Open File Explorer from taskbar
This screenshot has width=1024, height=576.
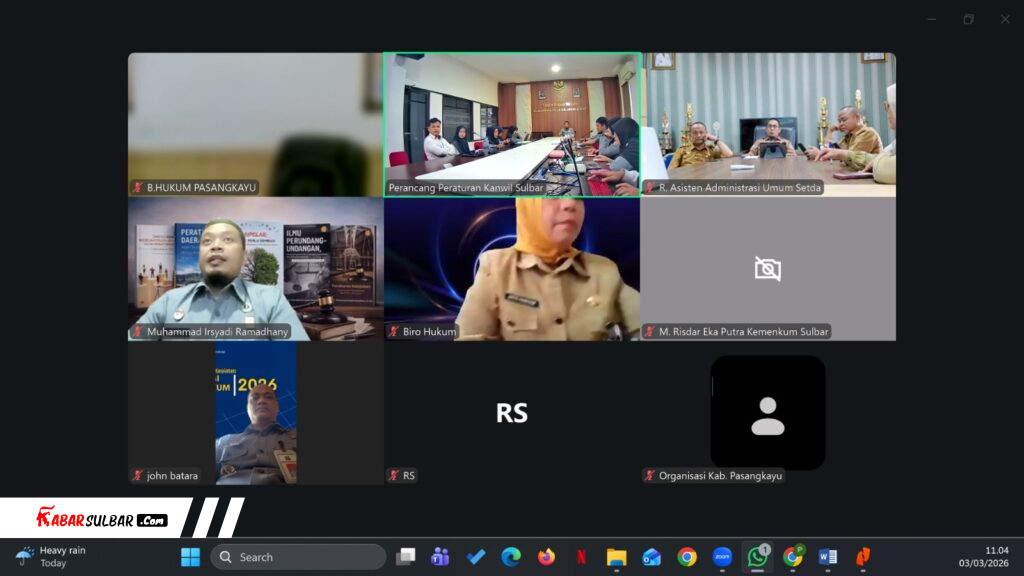point(616,557)
